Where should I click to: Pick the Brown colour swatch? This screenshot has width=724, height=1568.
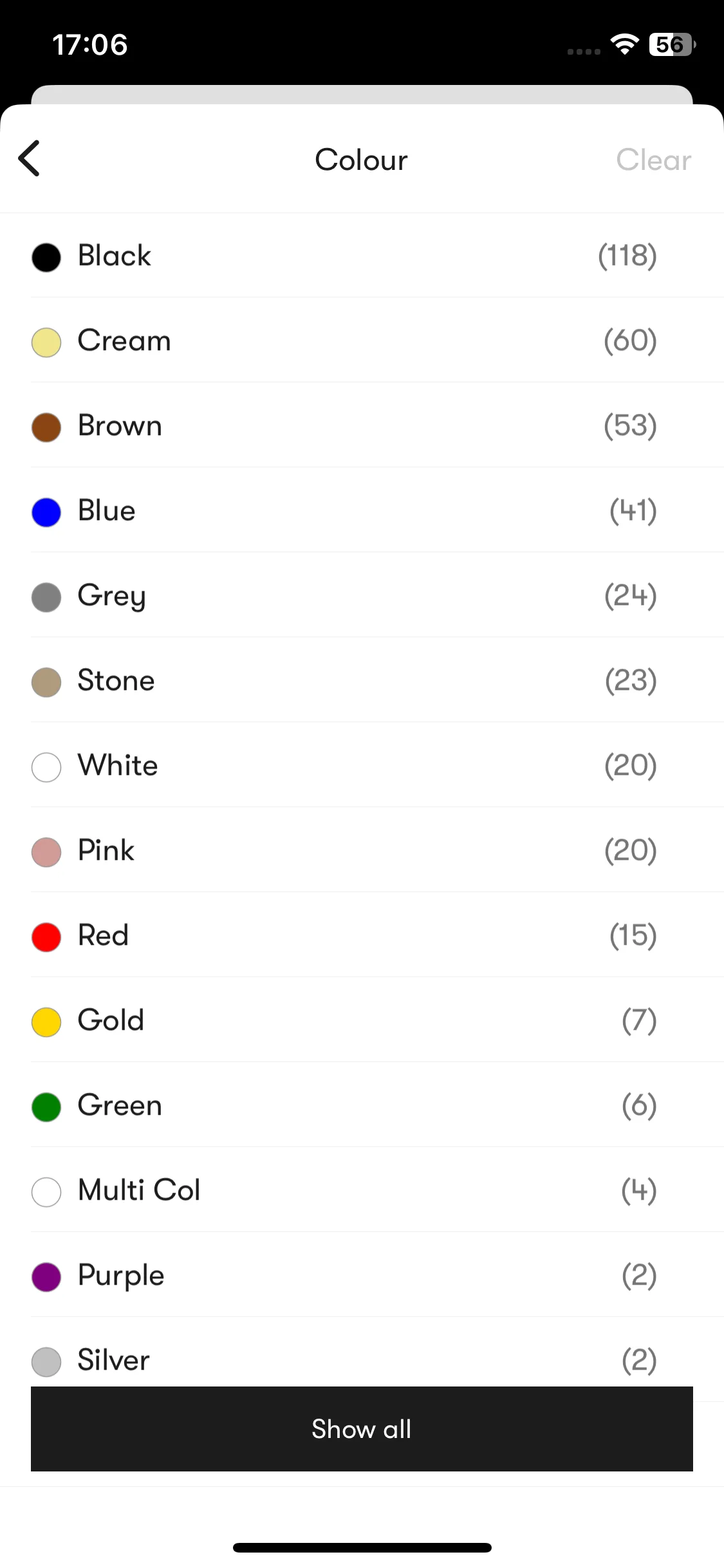(x=46, y=427)
